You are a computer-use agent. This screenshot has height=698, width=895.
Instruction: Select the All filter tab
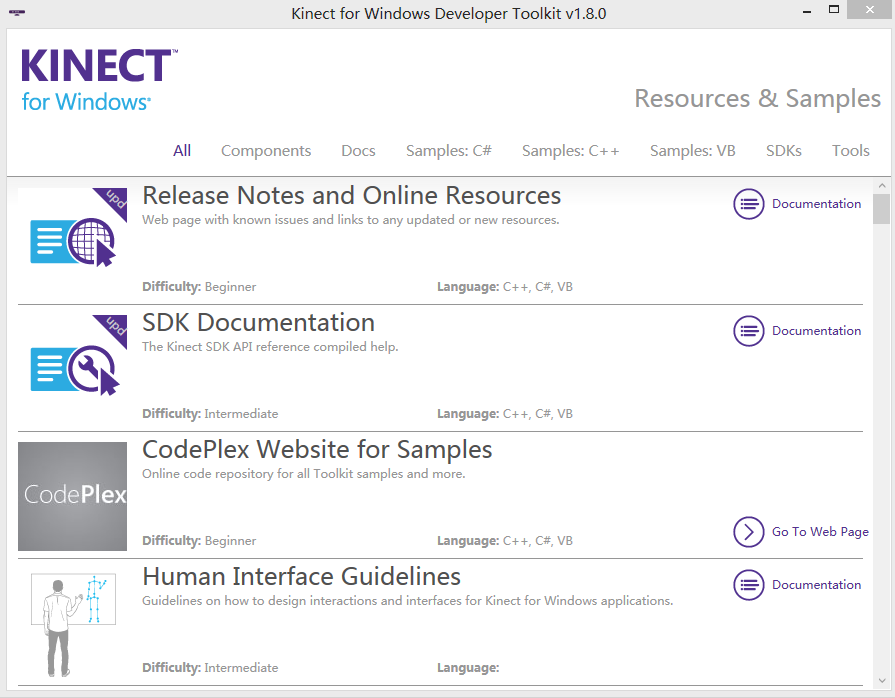182,151
